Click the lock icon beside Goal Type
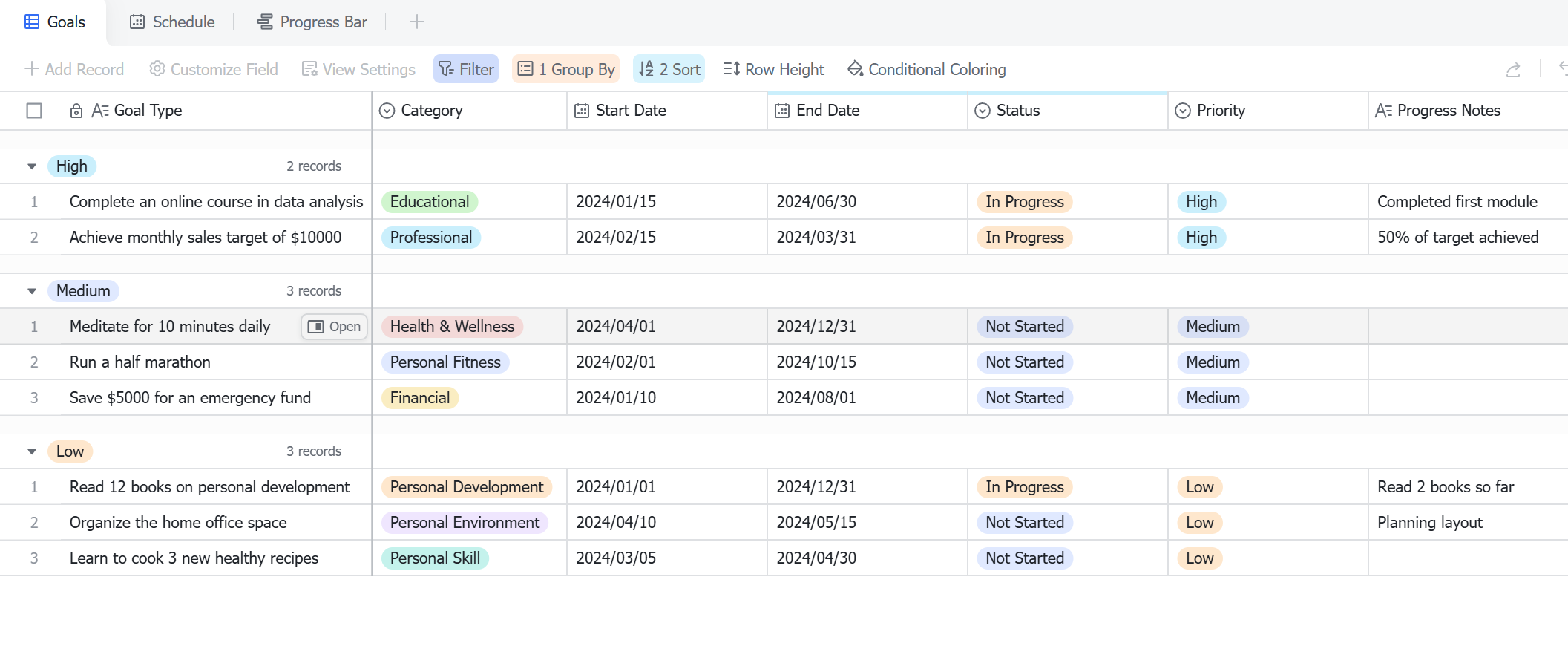Image resolution: width=1568 pixels, height=649 pixels. pyautogui.click(x=76, y=111)
